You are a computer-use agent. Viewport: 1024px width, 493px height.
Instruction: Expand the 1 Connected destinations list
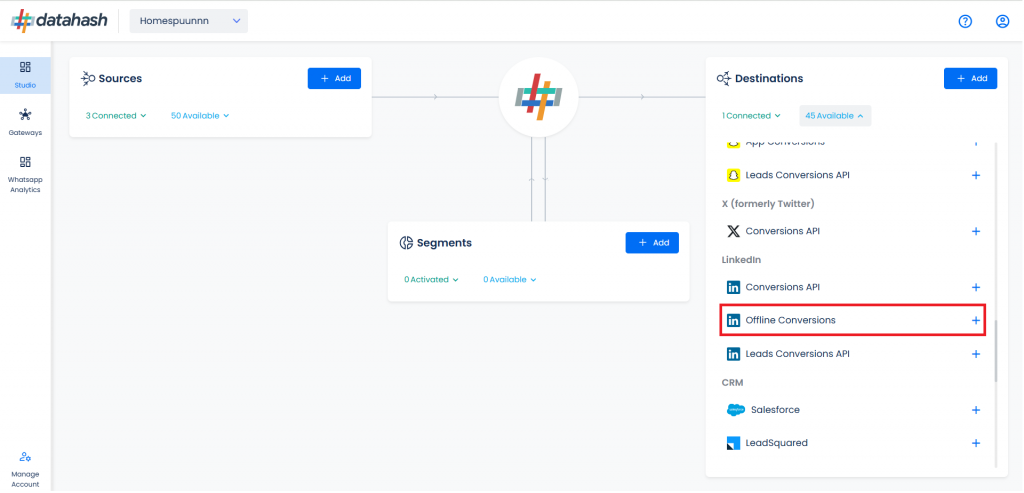pos(751,116)
